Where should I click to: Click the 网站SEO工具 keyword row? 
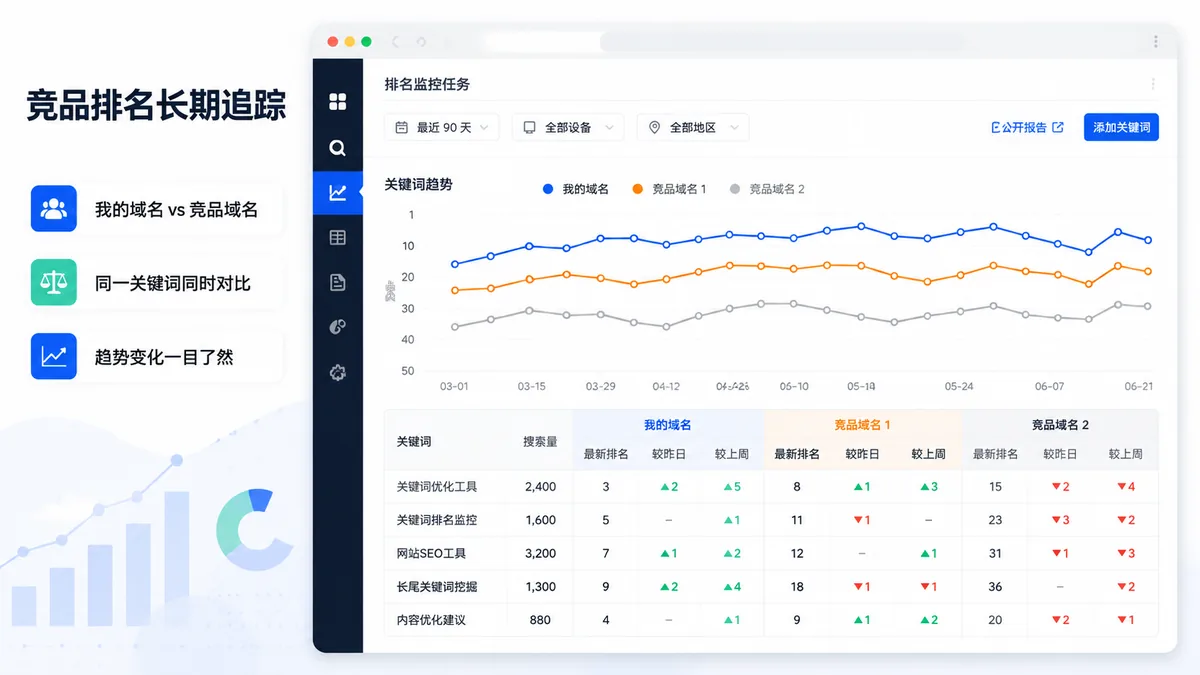(771, 553)
